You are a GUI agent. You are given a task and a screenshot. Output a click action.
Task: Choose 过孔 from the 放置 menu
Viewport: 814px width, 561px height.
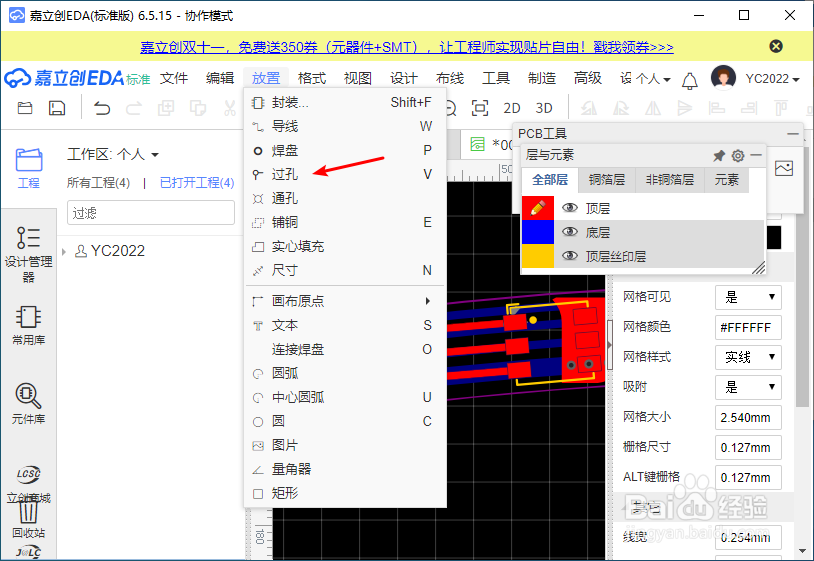[x=345, y=174]
